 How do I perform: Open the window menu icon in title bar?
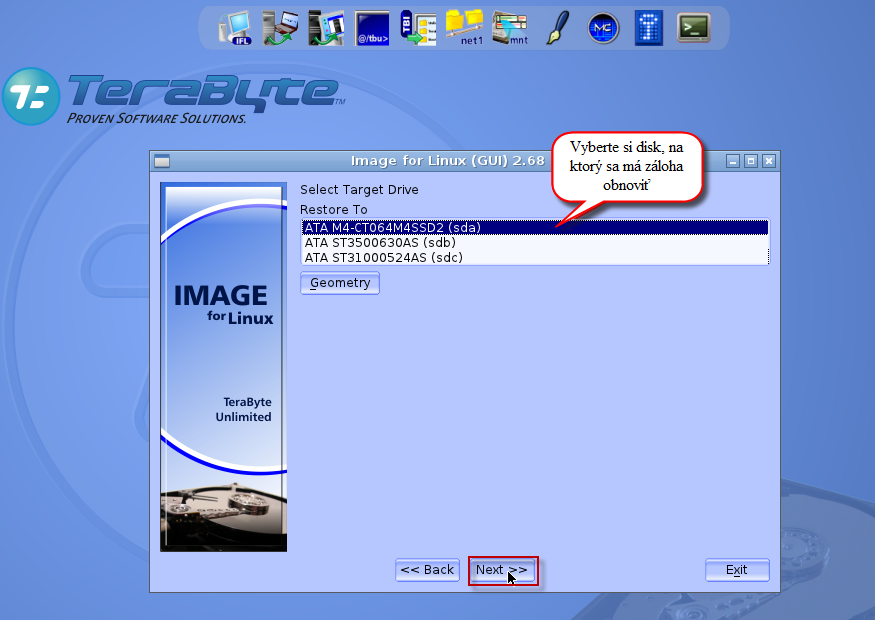tap(162, 161)
